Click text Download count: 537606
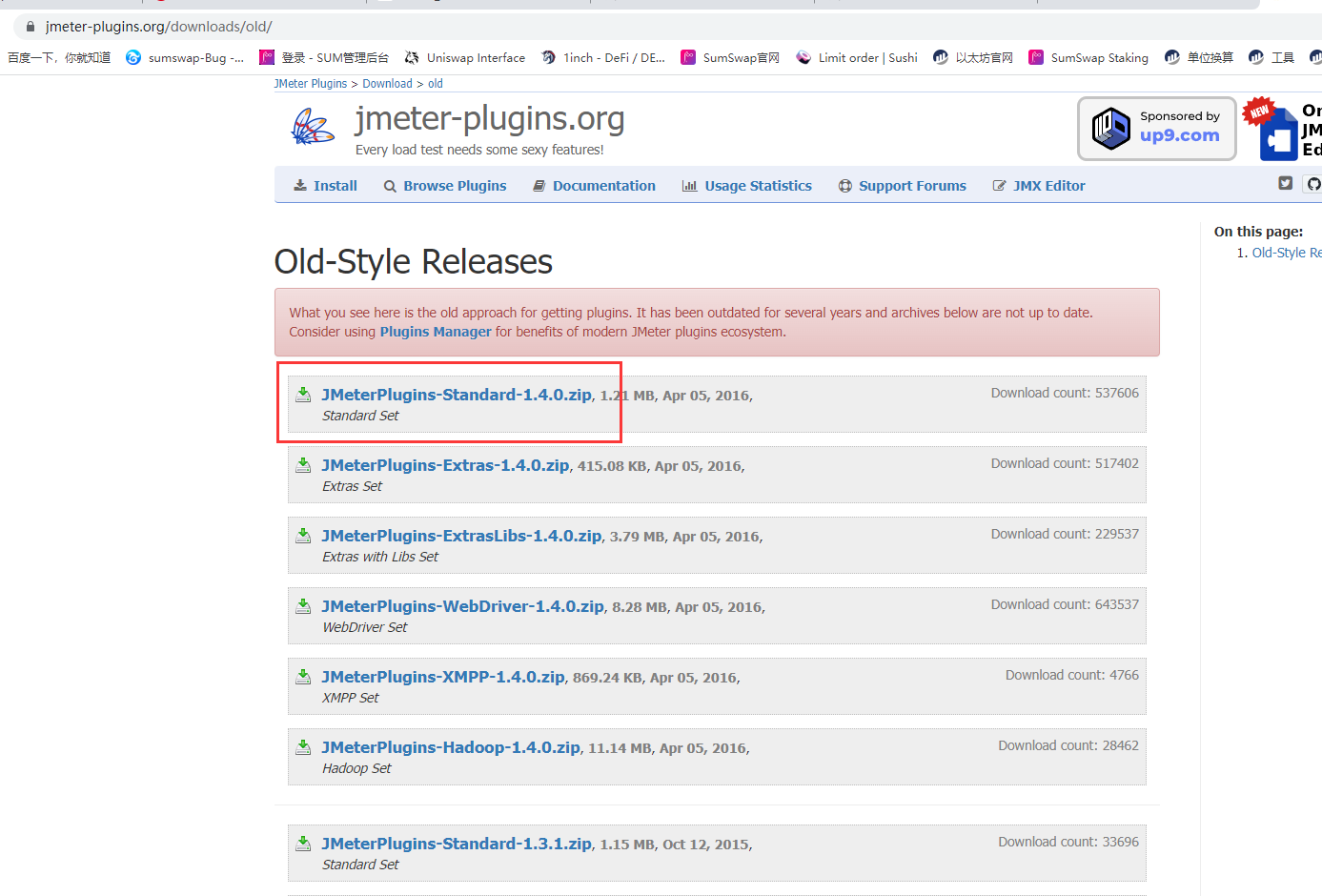 pyautogui.click(x=1065, y=393)
